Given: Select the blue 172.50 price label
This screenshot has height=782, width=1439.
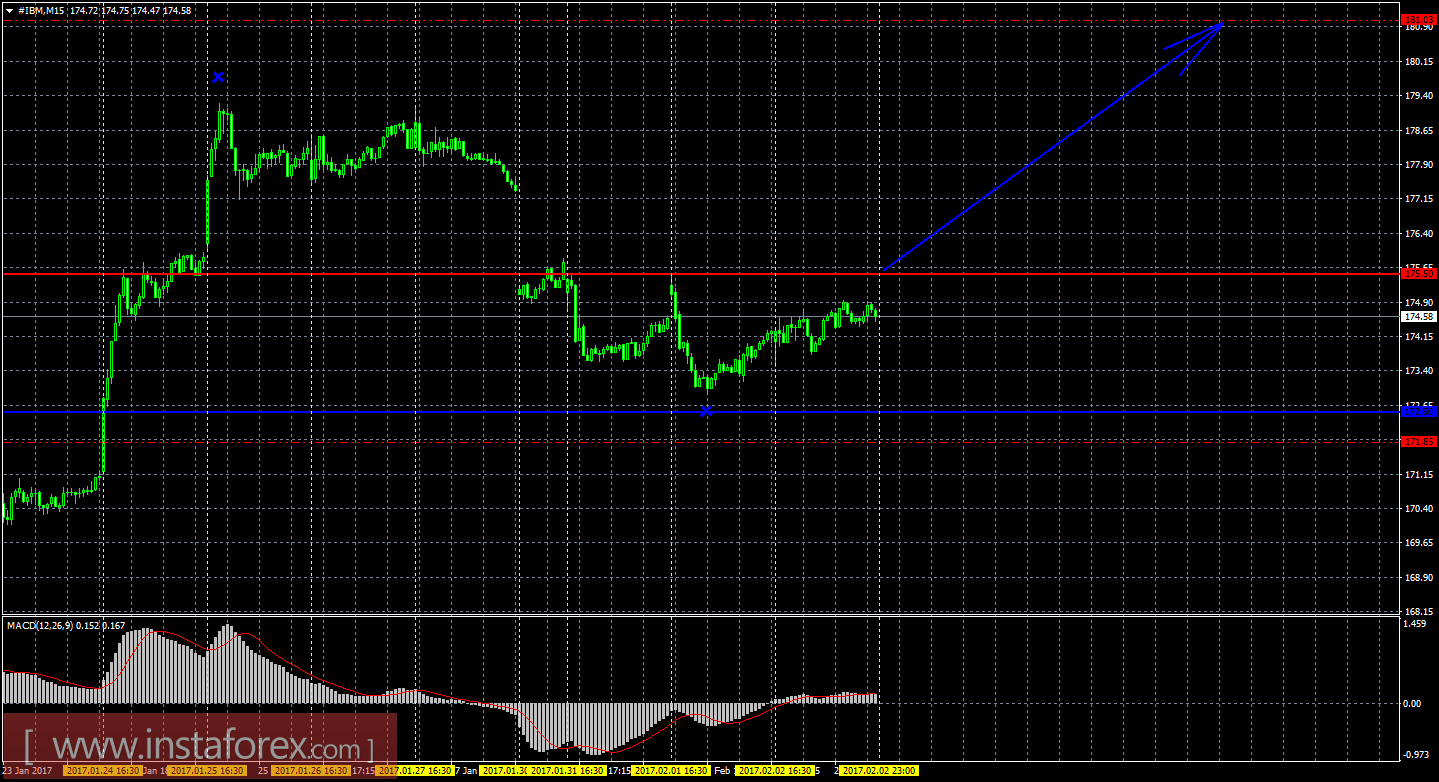Looking at the screenshot, I should click(x=1419, y=411).
